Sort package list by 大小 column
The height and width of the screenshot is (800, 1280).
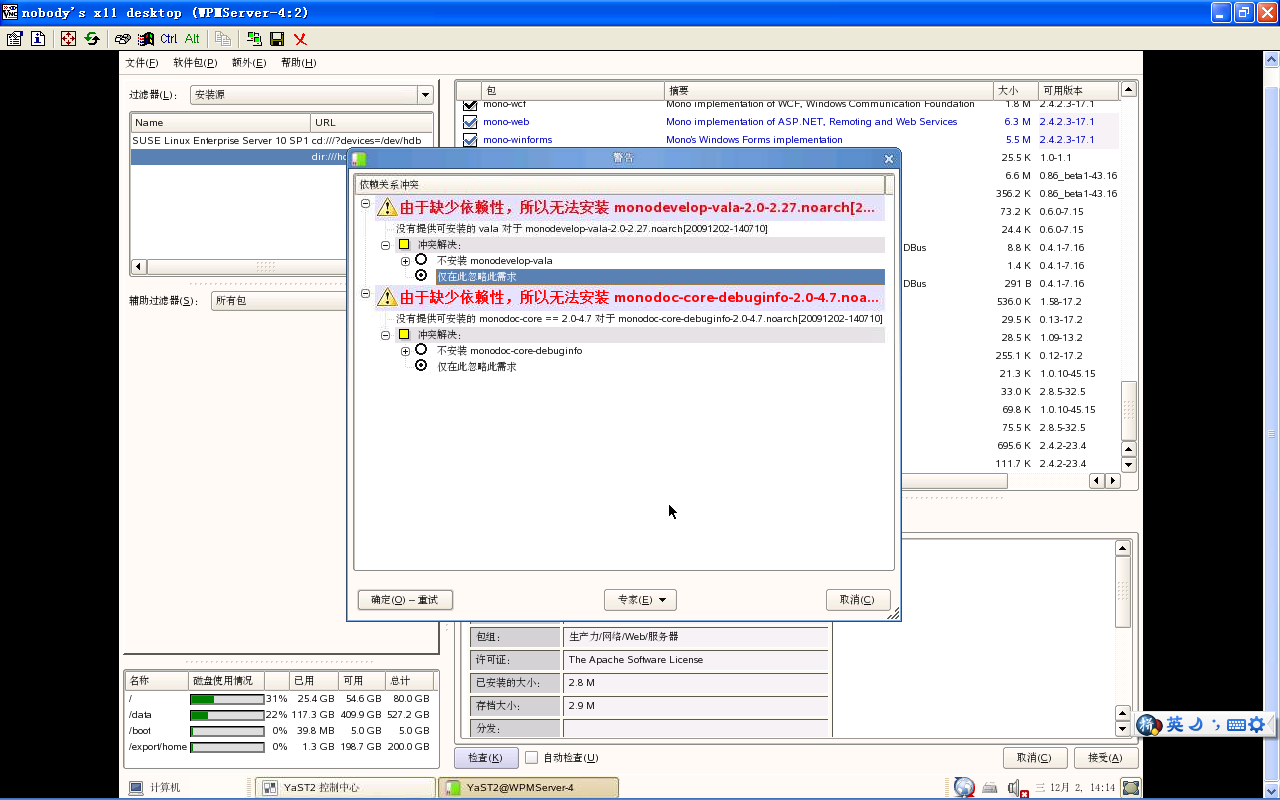coord(1015,90)
